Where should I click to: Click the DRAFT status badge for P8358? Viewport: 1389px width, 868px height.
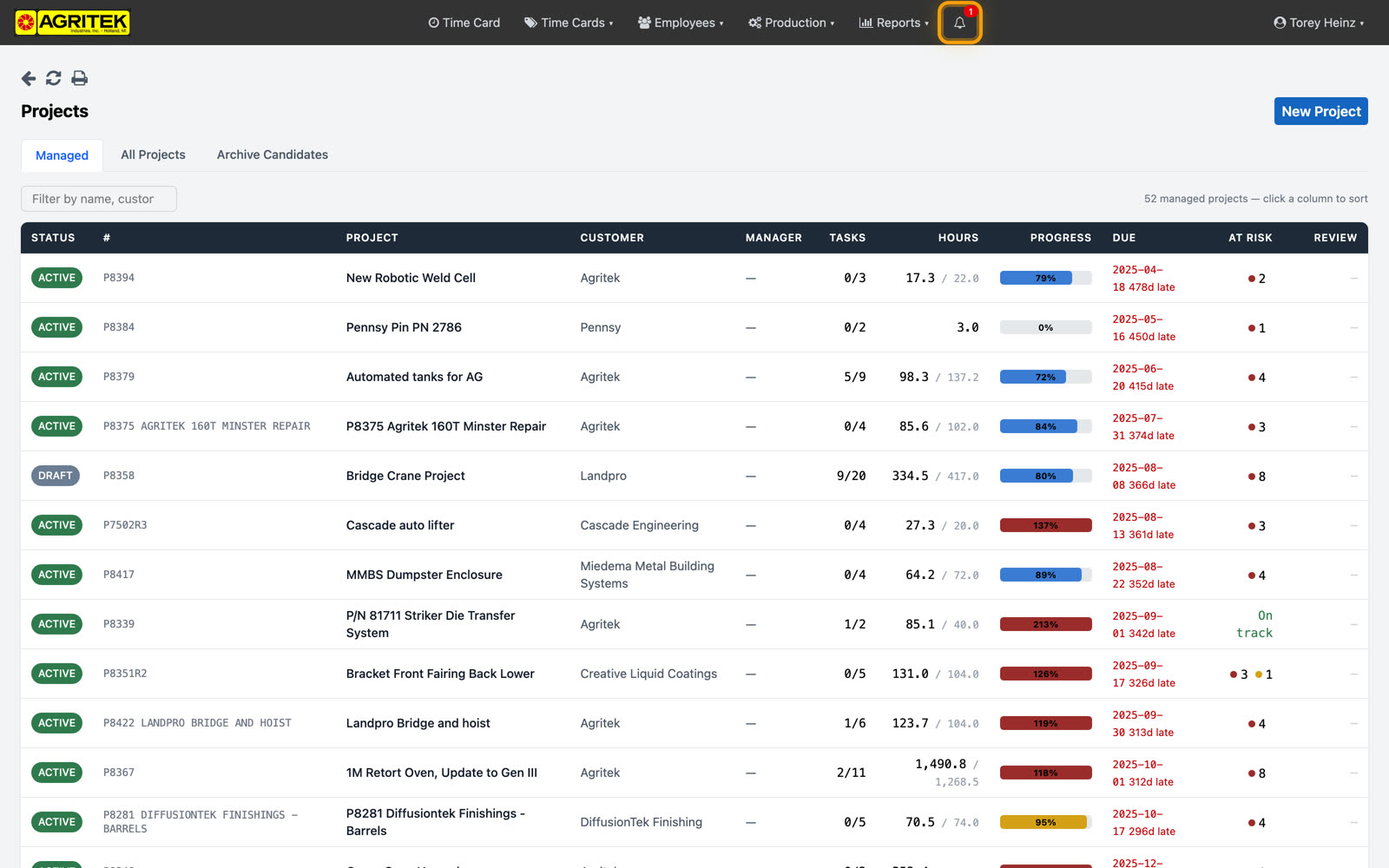56,476
